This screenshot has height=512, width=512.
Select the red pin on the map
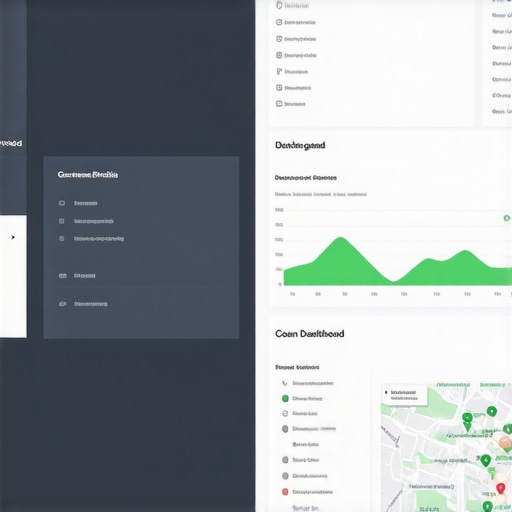[500, 489]
